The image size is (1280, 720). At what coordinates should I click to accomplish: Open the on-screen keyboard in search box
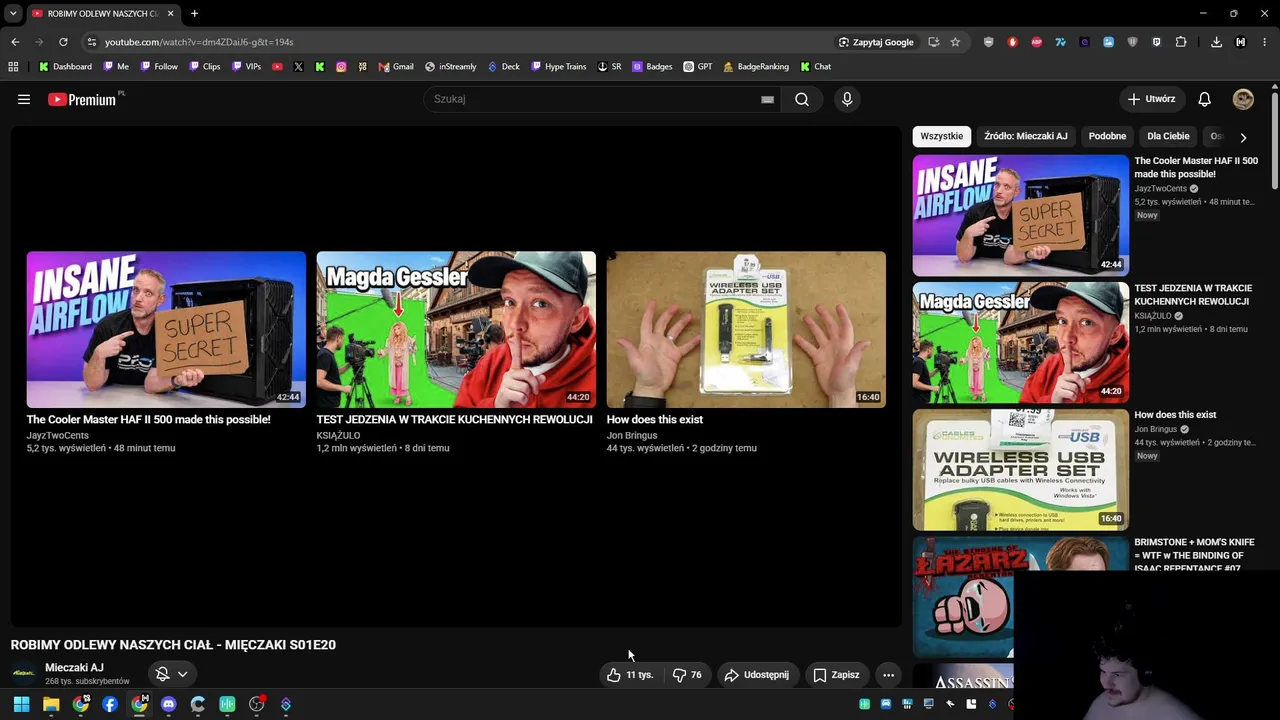pyautogui.click(x=767, y=99)
